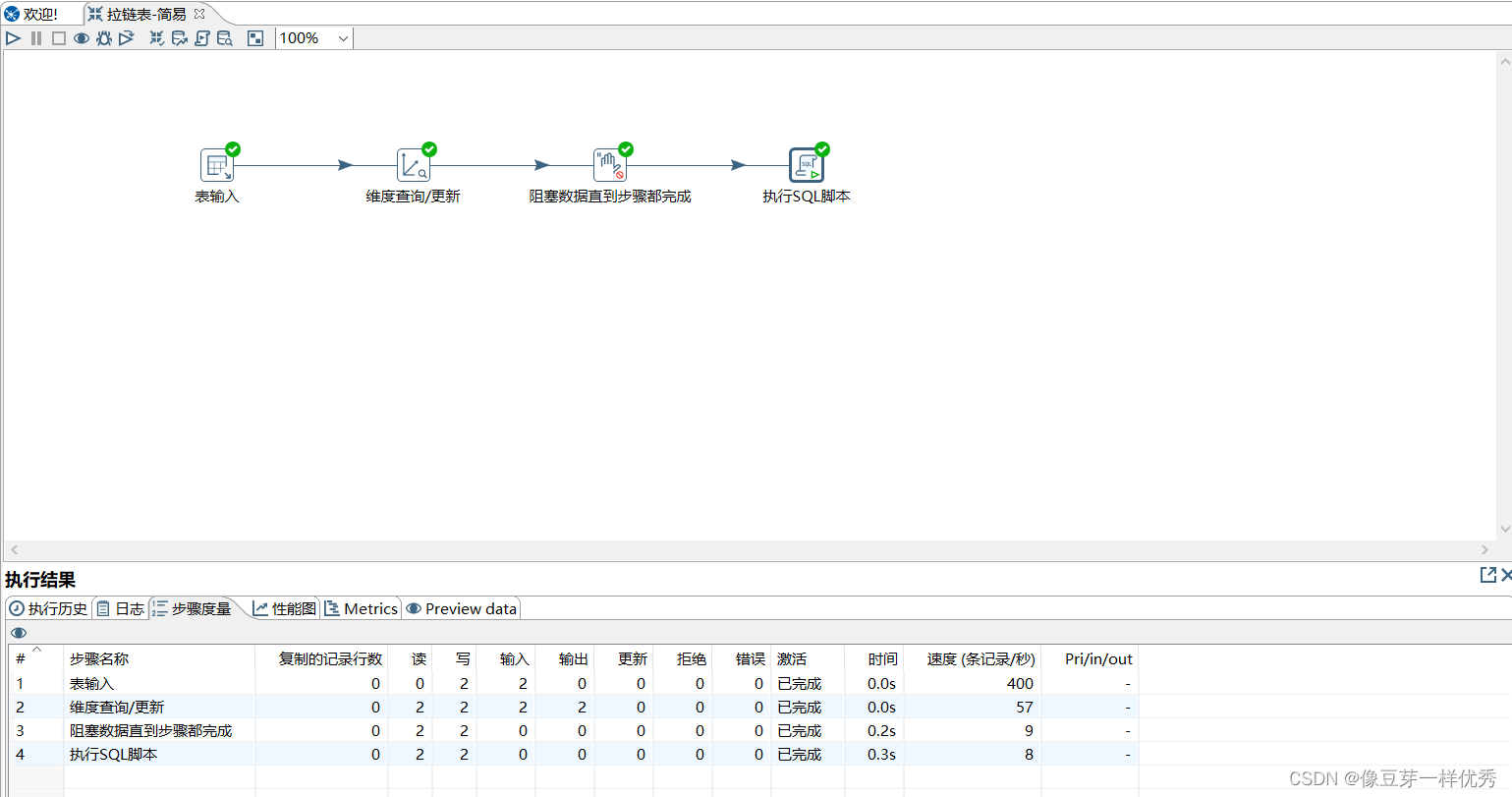Stop the transformation with the square icon
Viewport: 1512px width, 797px height.
pos(59,38)
